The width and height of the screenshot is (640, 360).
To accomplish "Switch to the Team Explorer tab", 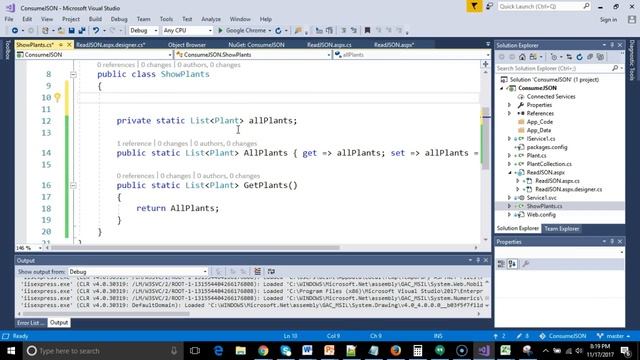I will click(562, 229).
